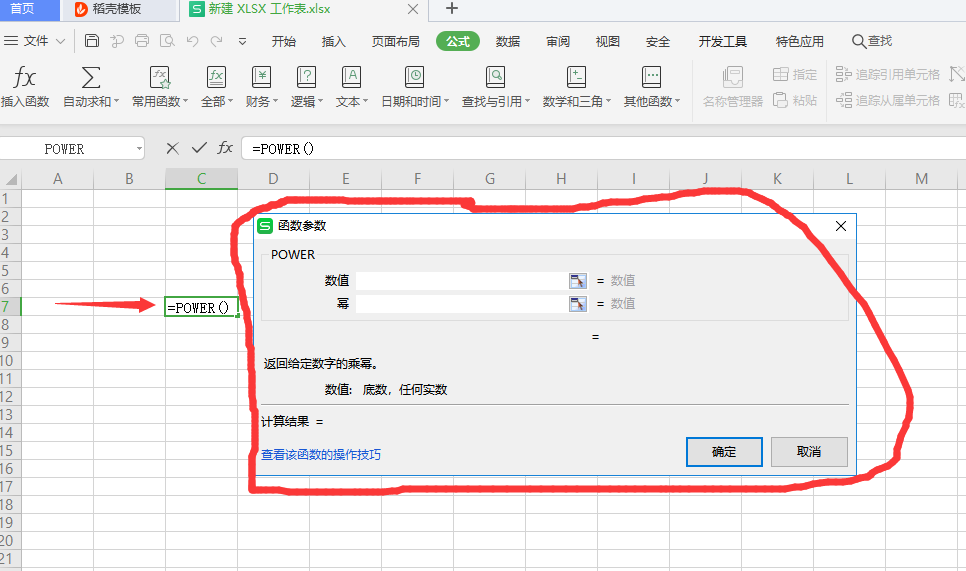The image size is (966, 571).
Task: Click the AutoSum (自动求和) sigma icon
Action: click(x=91, y=78)
